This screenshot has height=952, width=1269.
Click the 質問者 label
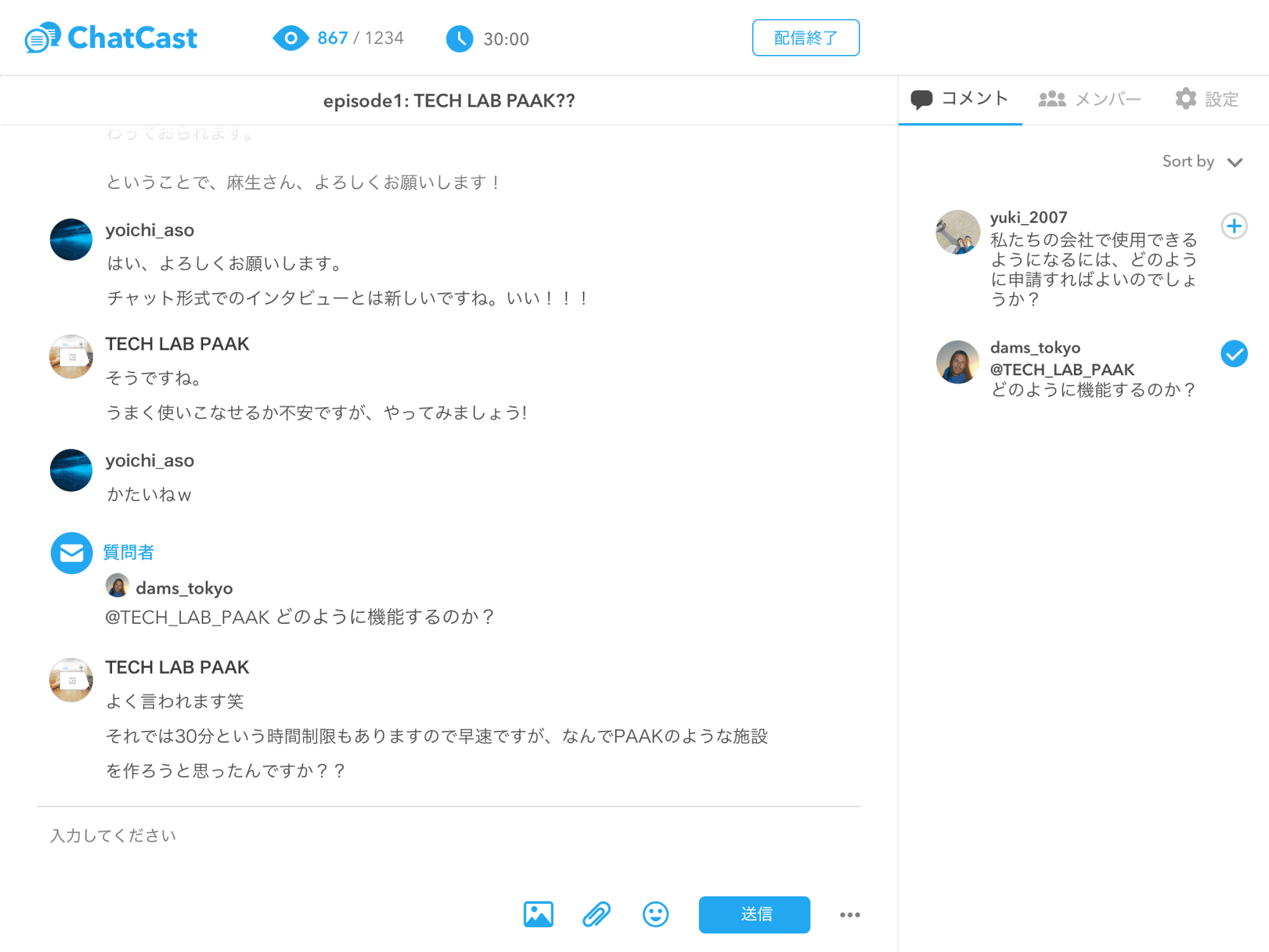coord(128,552)
